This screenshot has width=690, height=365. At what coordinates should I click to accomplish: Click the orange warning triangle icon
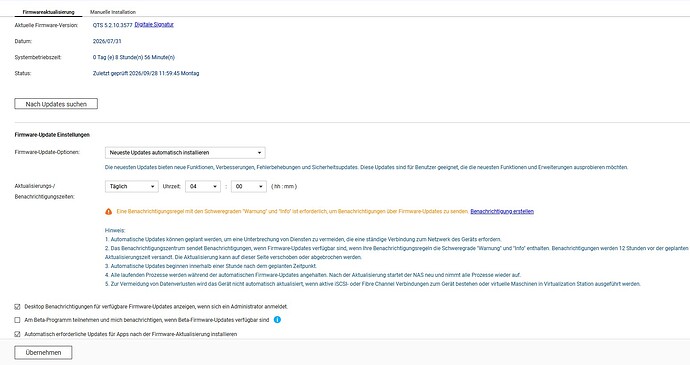[108, 212]
